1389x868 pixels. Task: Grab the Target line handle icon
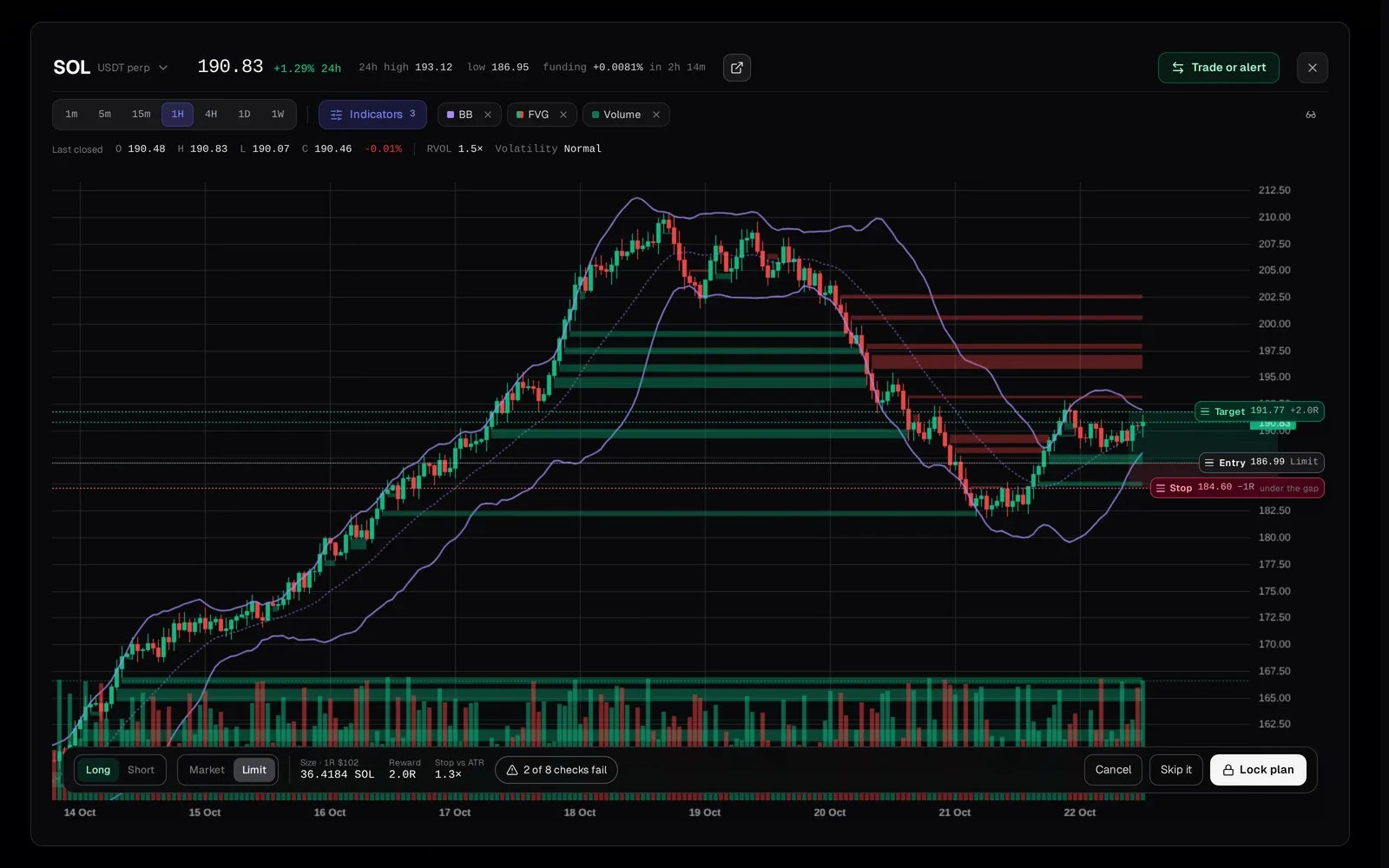[1205, 411]
